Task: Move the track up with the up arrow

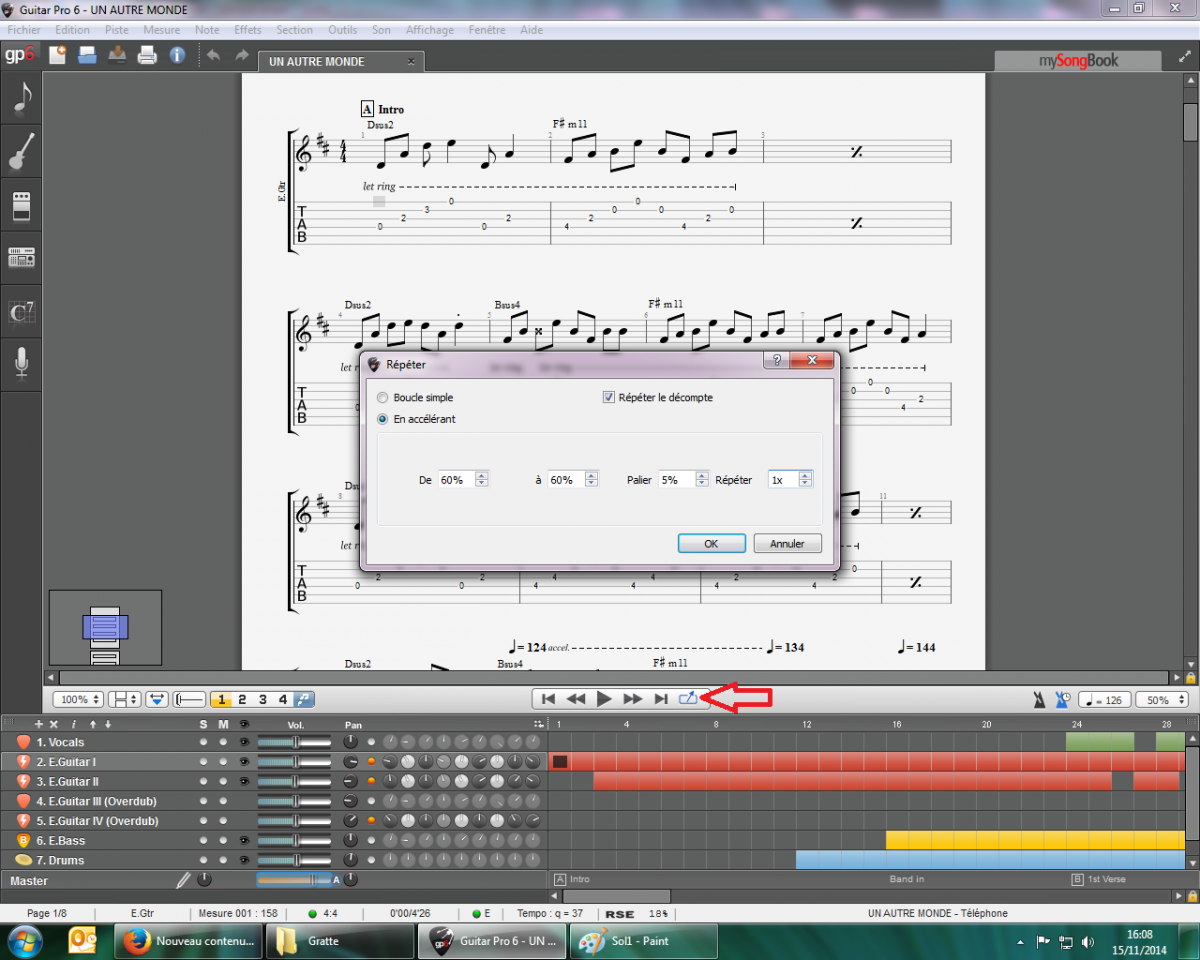Action: [92, 724]
